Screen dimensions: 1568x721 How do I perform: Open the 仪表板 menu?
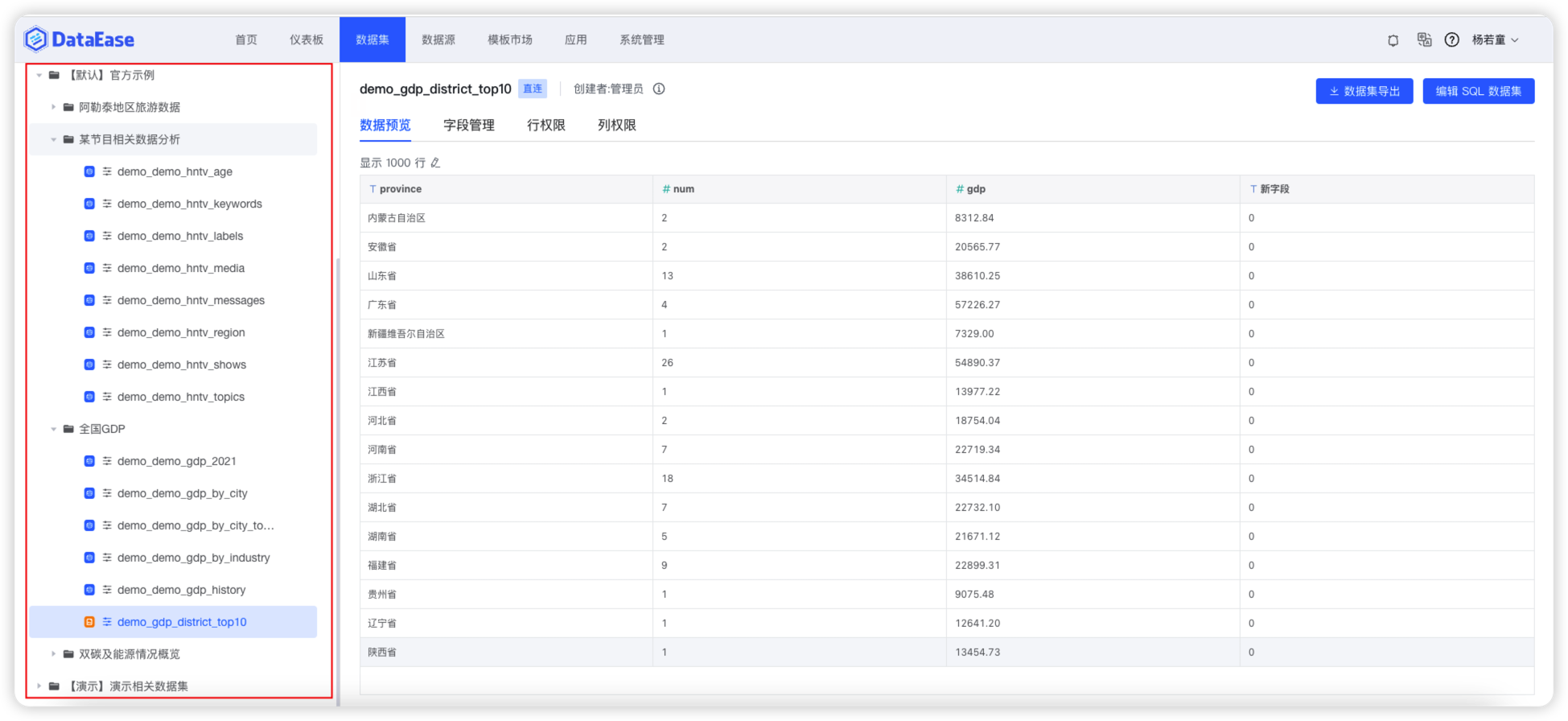tap(307, 39)
